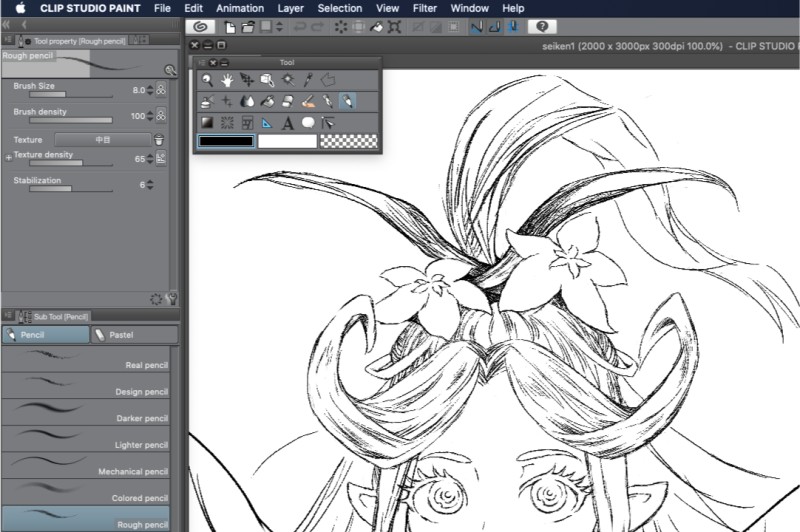The height and width of the screenshot is (532, 800).
Task: Toggle the first snap-to-ruler button in command bar
Action: 479,27
